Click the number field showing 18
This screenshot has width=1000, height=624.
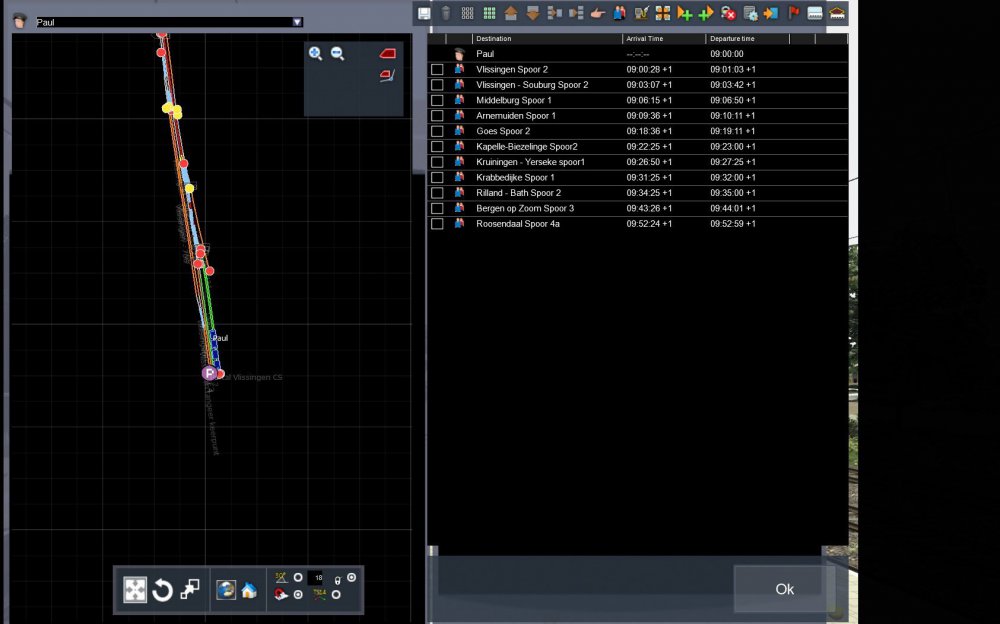click(317, 578)
